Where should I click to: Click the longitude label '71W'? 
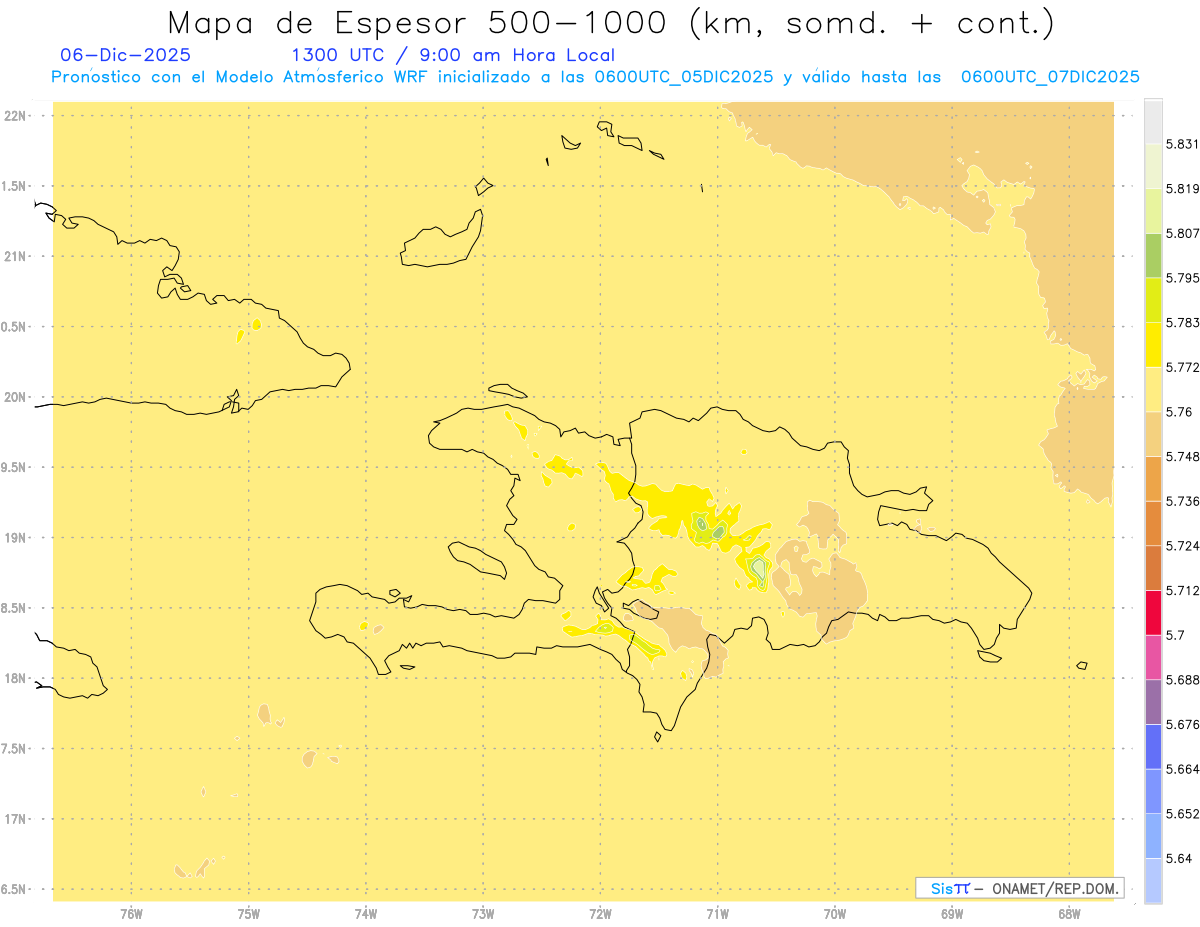point(717,914)
